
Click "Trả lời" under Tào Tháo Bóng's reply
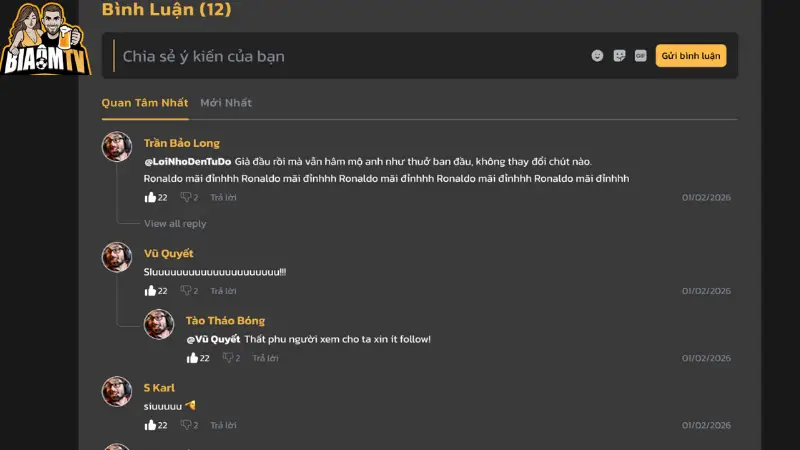pyautogui.click(x=265, y=358)
